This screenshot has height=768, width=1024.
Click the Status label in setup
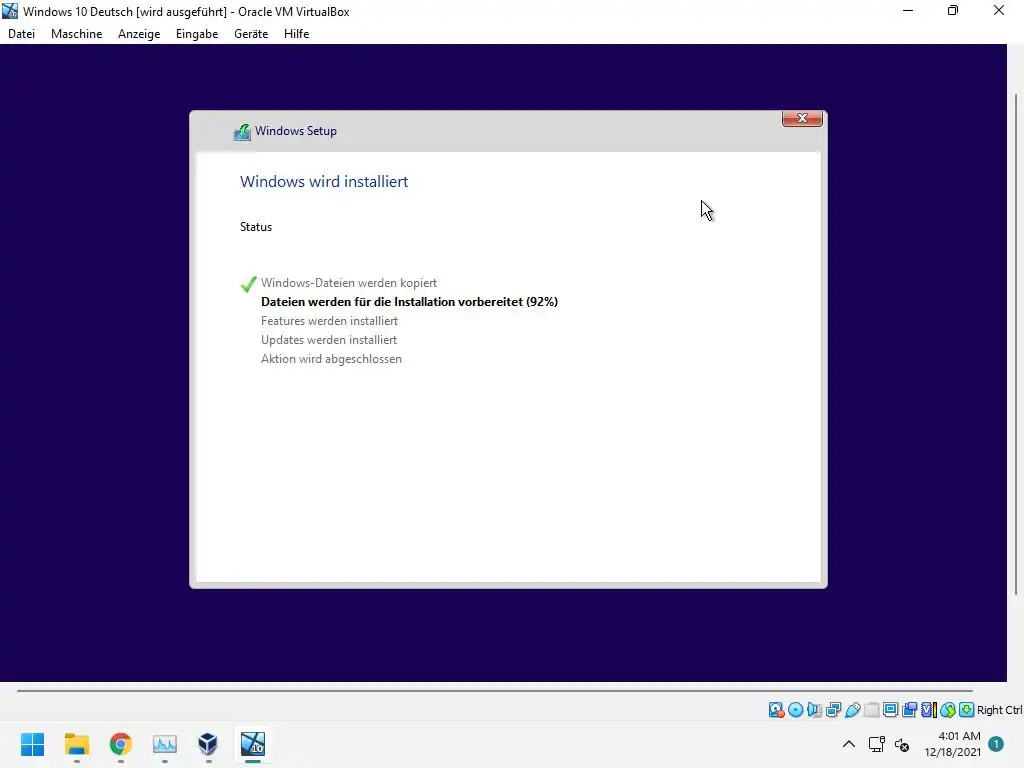pyautogui.click(x=256, y=227)
